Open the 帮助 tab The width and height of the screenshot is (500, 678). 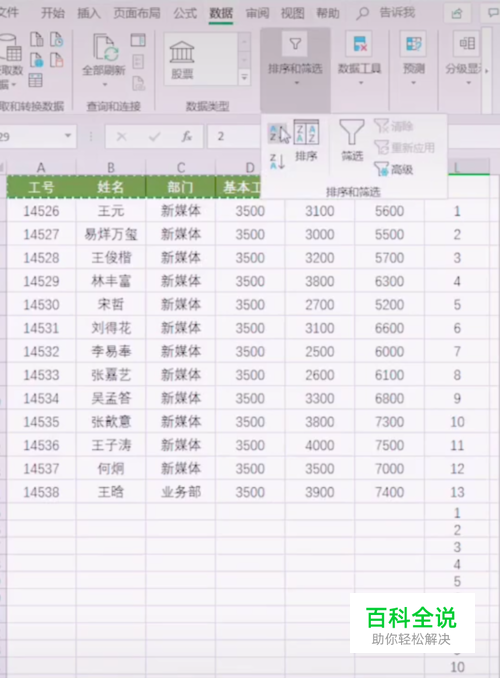click(x=328, y=13)
